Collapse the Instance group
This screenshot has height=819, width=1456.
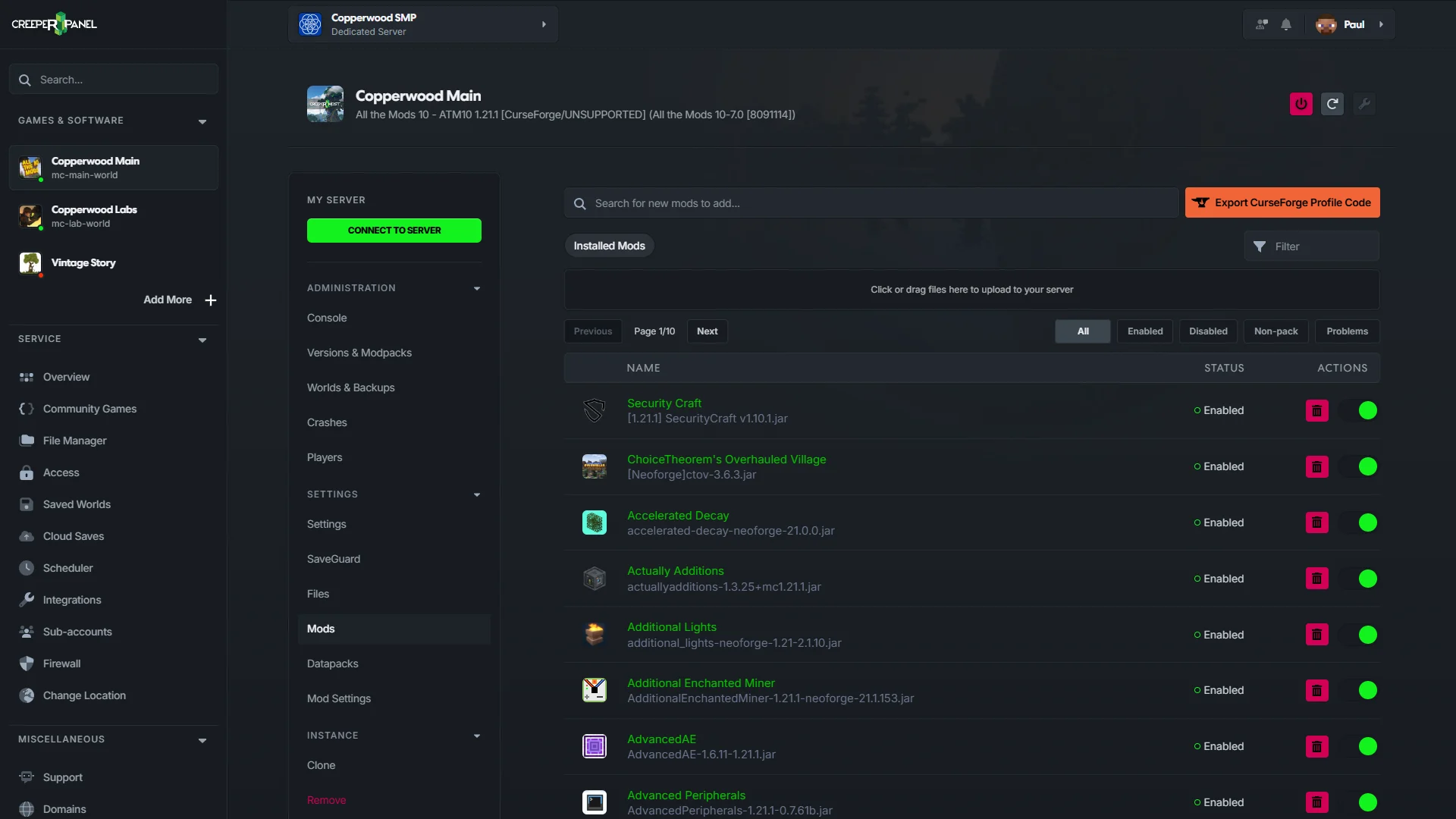click(x=477, y=736)
